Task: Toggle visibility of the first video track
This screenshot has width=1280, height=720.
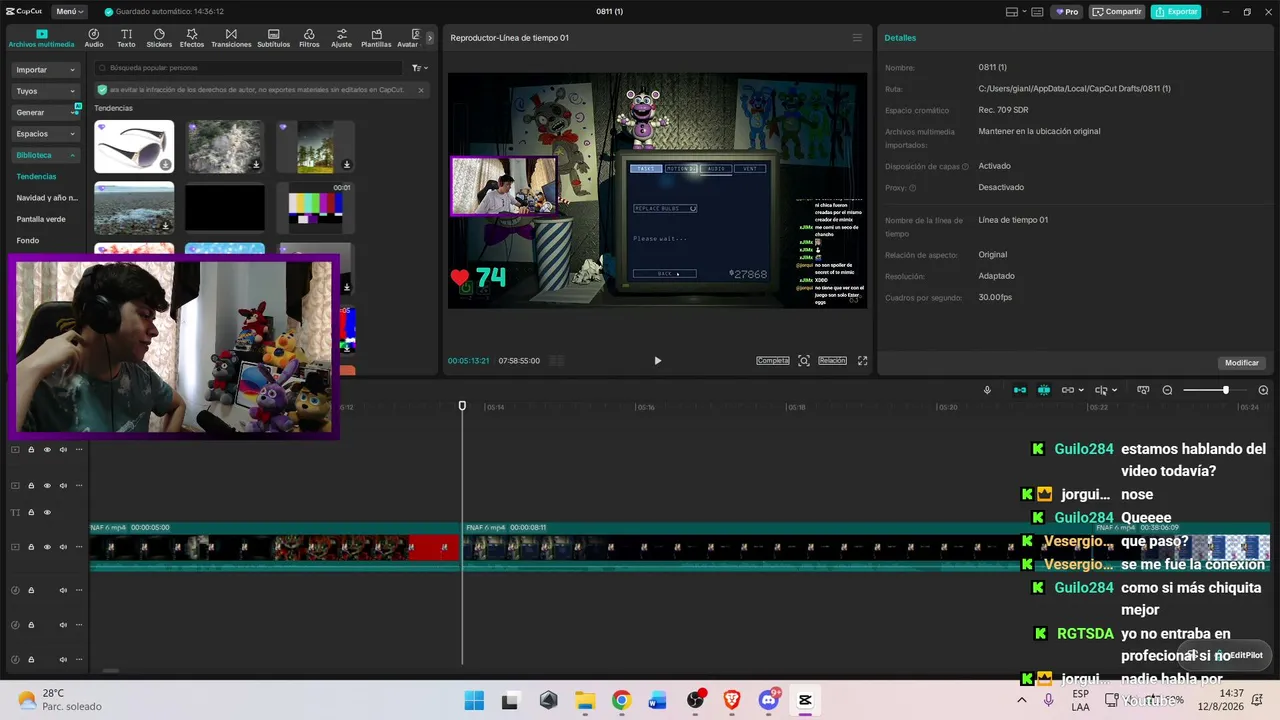Action: tap(47, 449)
